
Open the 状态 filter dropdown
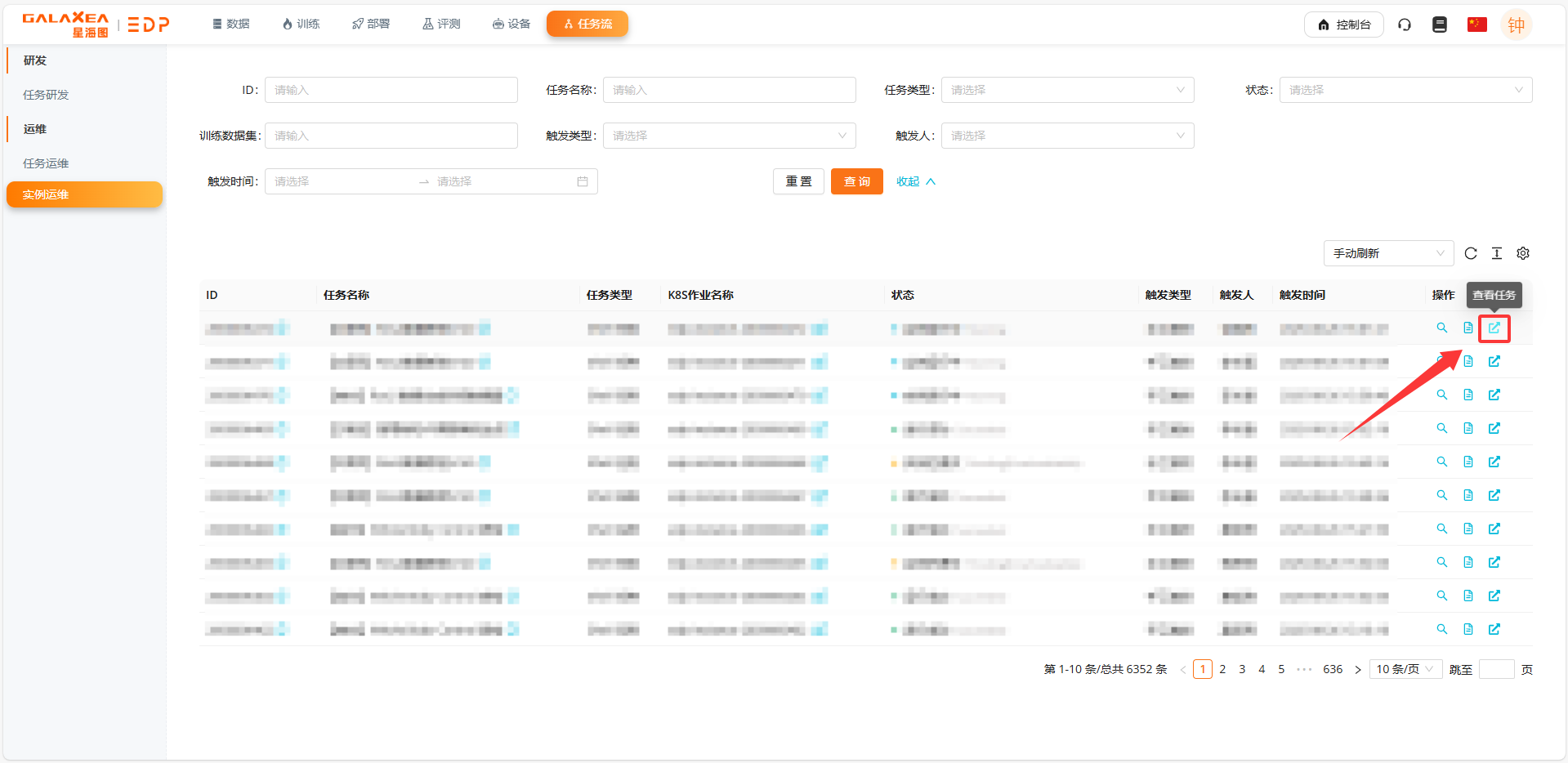(x=1405, y=90)
